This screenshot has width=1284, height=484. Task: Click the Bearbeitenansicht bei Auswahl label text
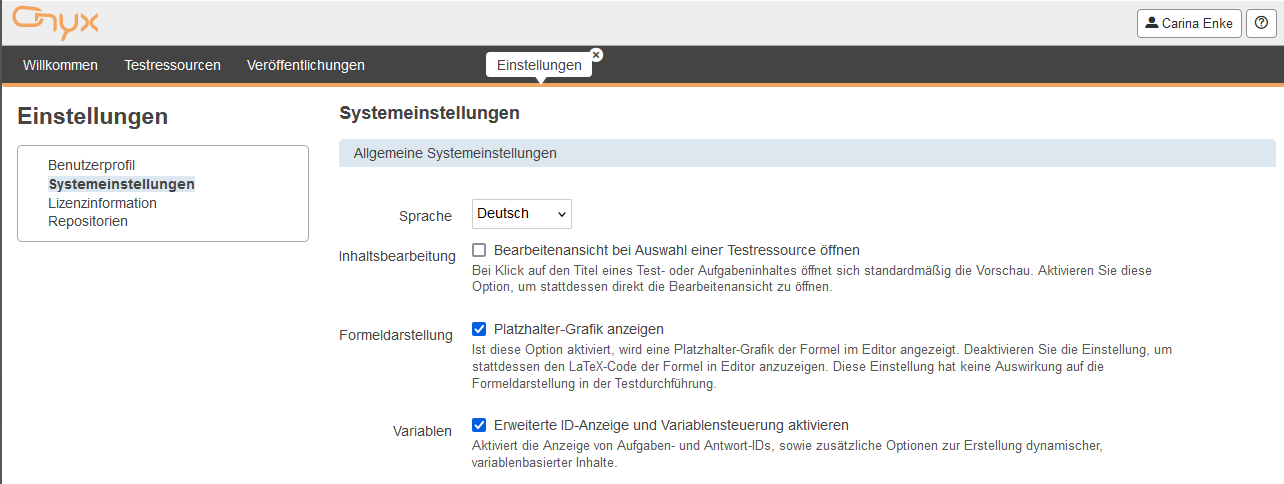pyautogui.click(x=676, y=250)
